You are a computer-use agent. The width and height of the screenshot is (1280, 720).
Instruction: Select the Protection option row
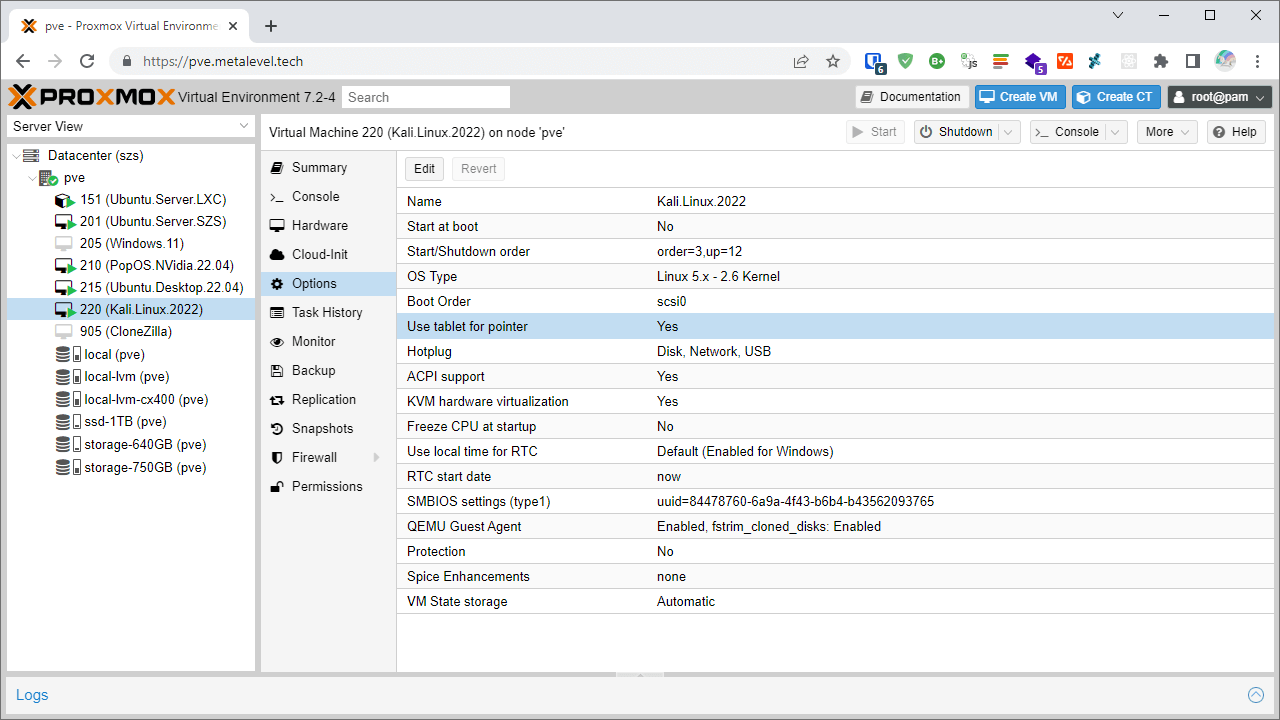[x=835, y=551]
